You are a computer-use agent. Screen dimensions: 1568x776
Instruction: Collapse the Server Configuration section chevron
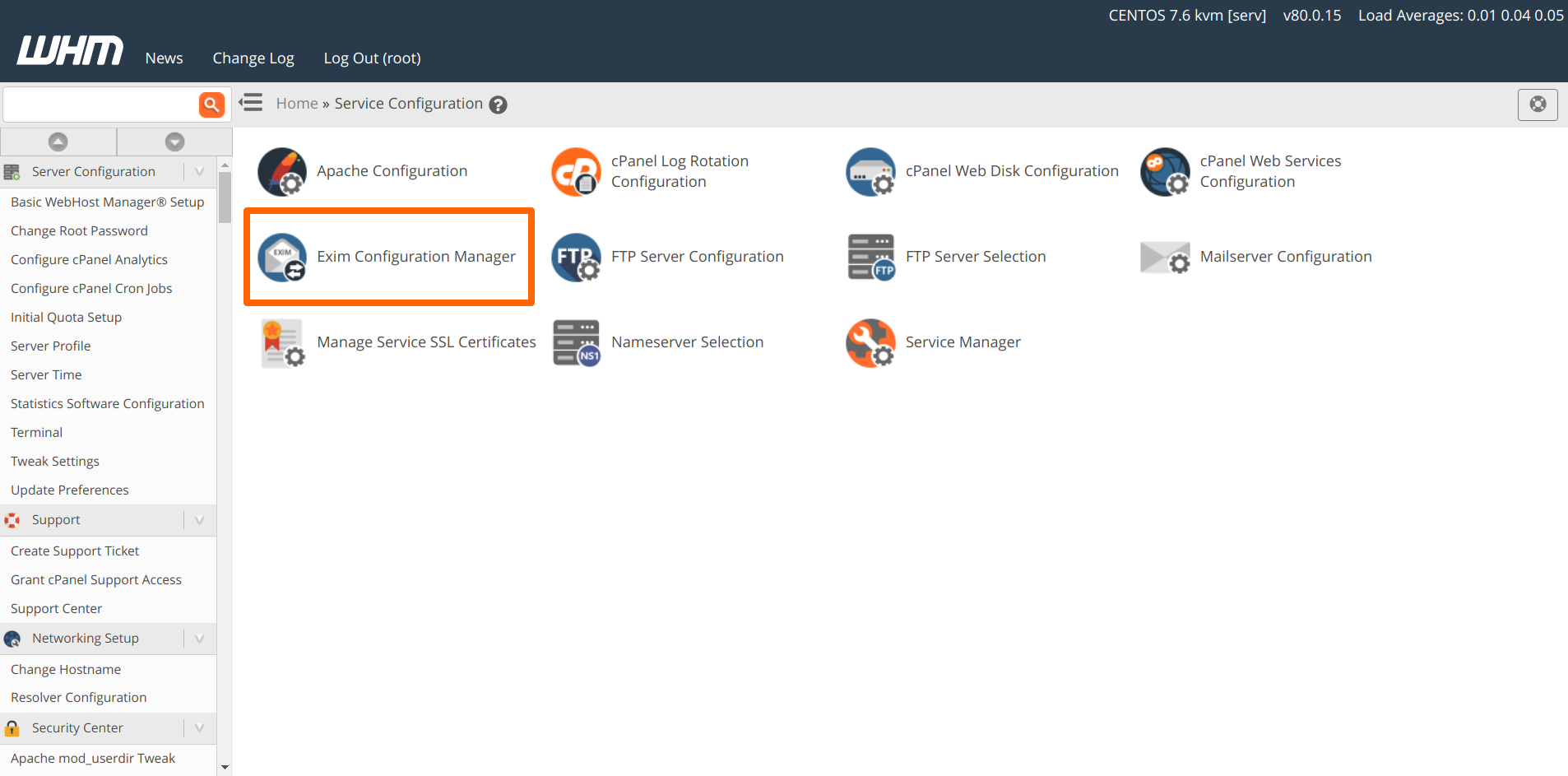[x=199, y=172]
